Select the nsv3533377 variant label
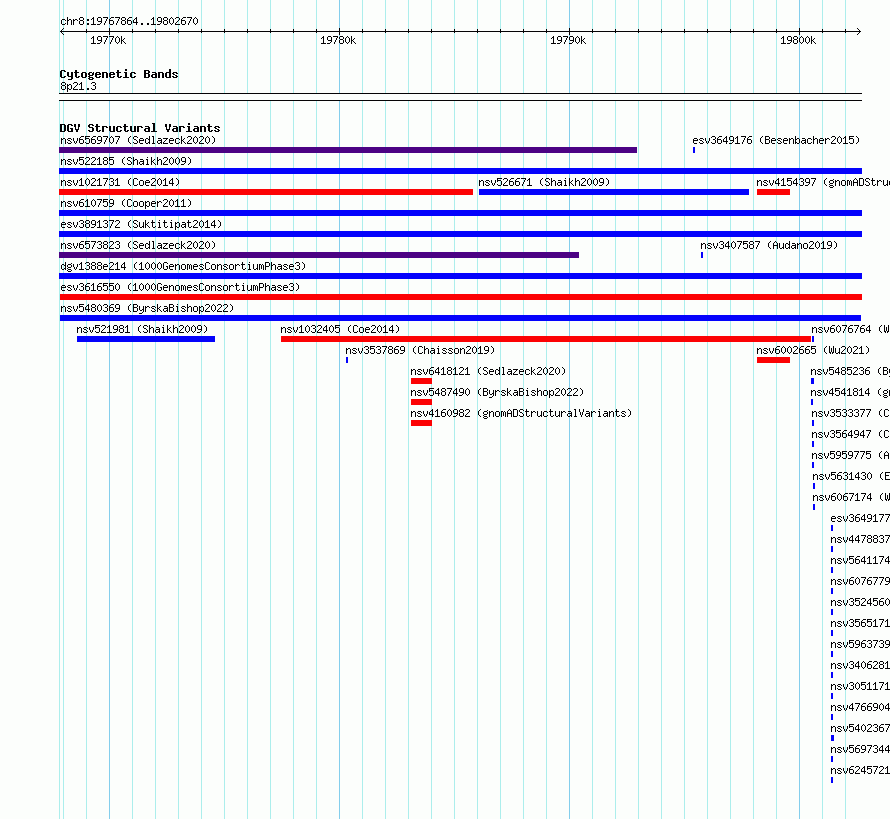Image resolution: width=890 pixels, height=819 pixels. 850,413
